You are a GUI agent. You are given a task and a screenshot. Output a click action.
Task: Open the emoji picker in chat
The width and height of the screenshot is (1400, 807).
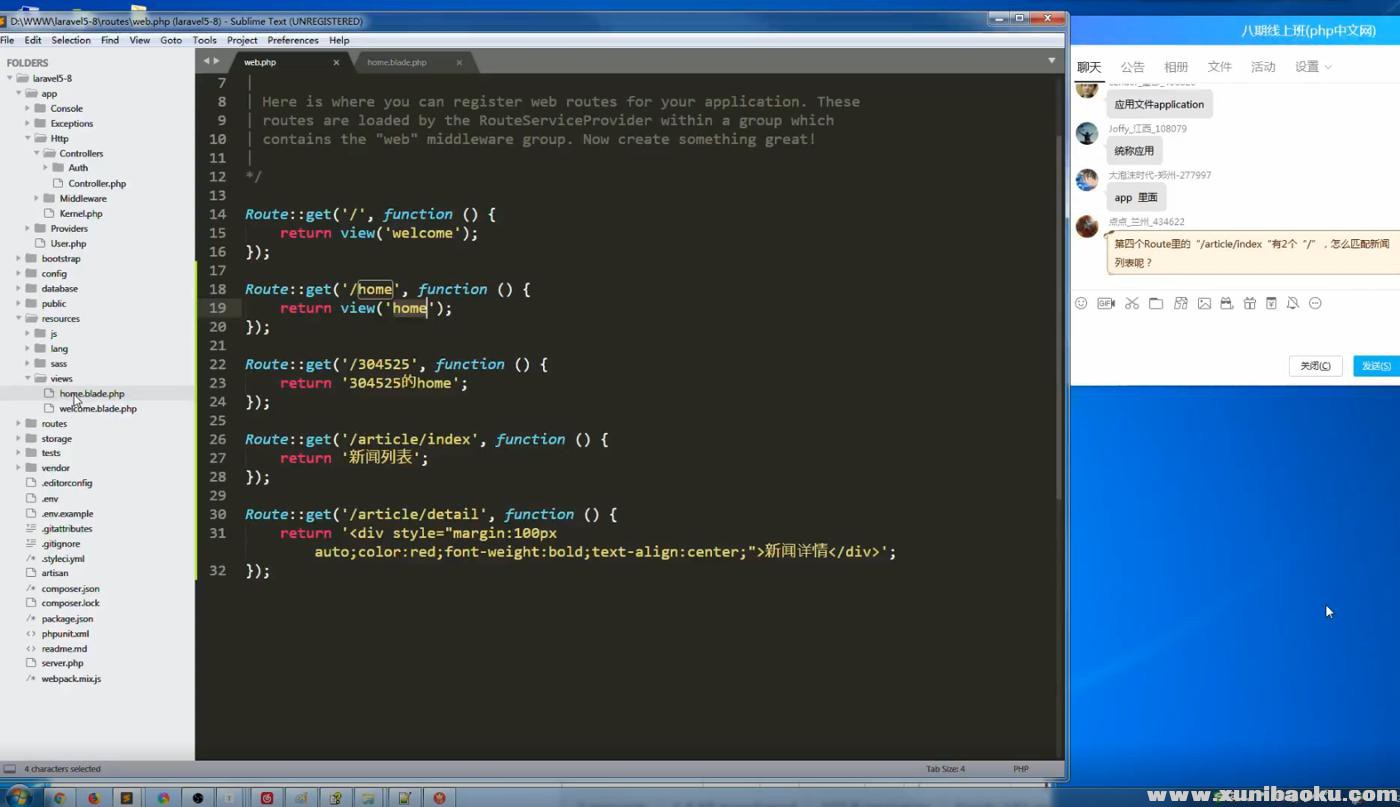[x=1081, y=303]
